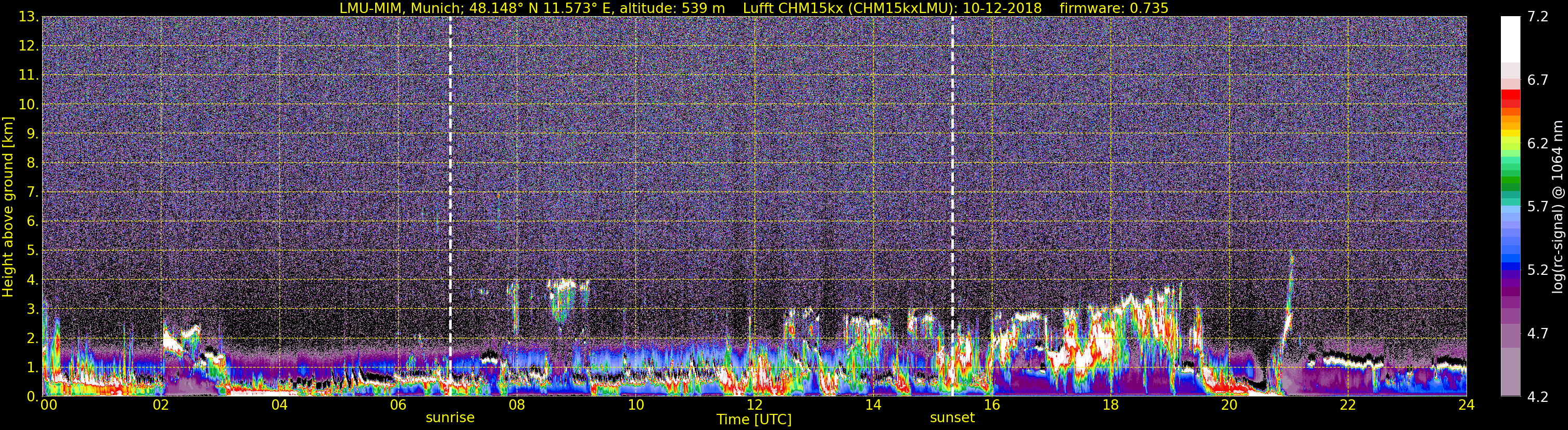Click the height axis tick label 1.
This screenshot has height=430, width=1568.
click(33, 368)
